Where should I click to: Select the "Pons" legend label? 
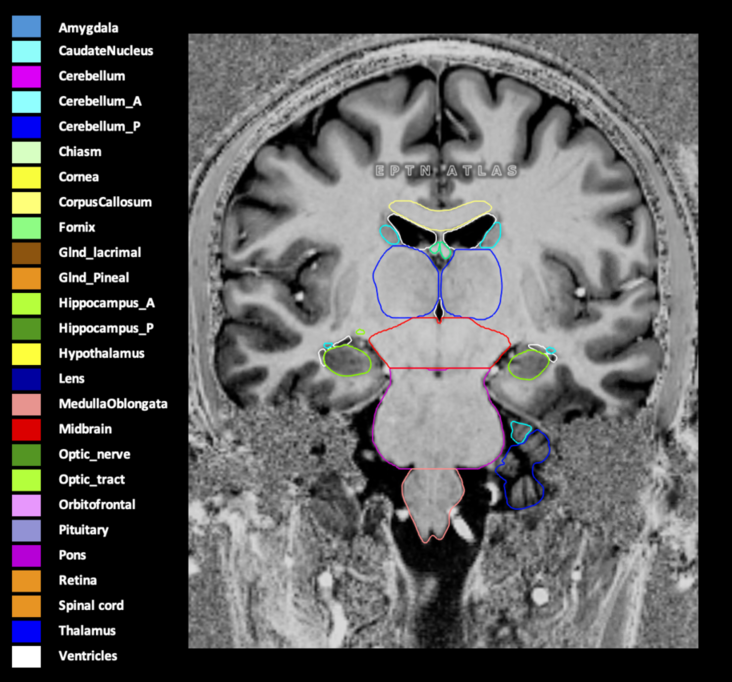click(x=72, y=555)
